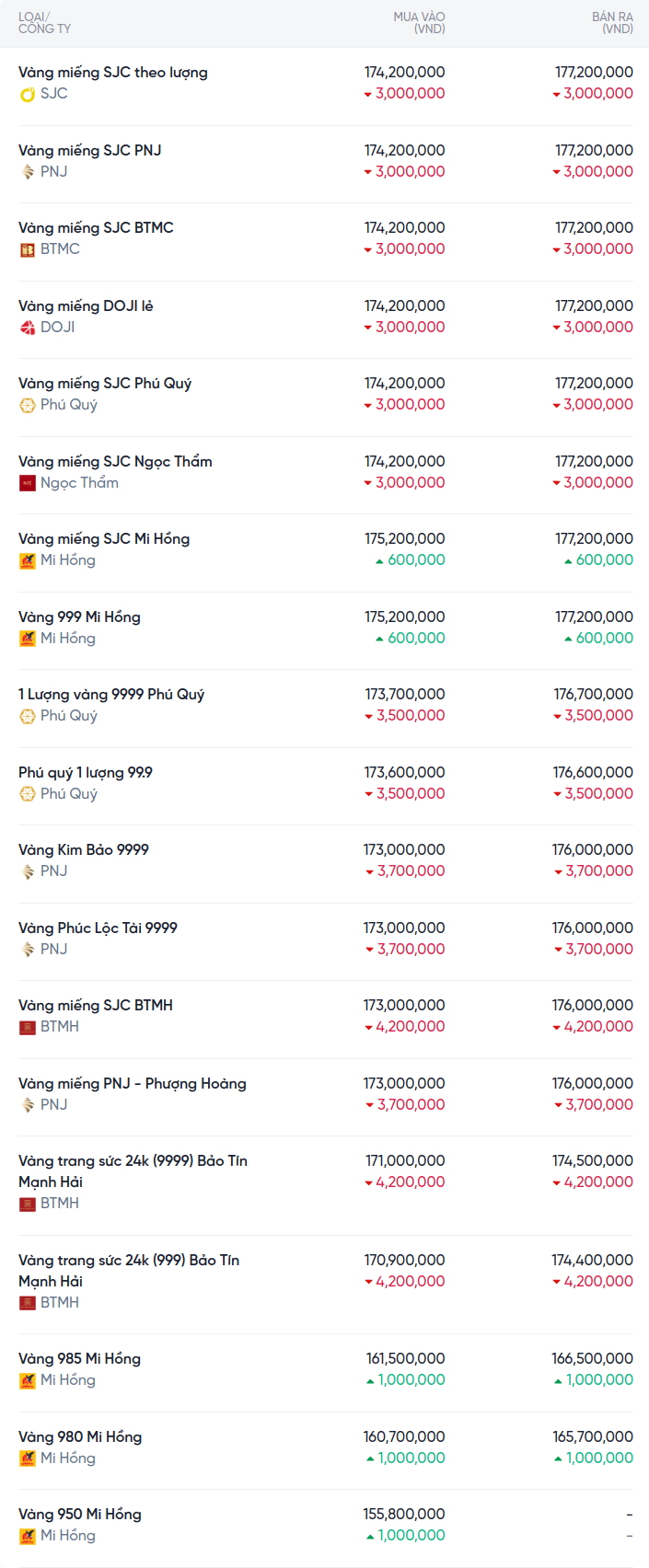Image resolution: width=649 pixels, height=1568 pixels.
Task: Click BTMH logo under Vàng miếng SJC BTMH
Action: (x=28, y=1027)
